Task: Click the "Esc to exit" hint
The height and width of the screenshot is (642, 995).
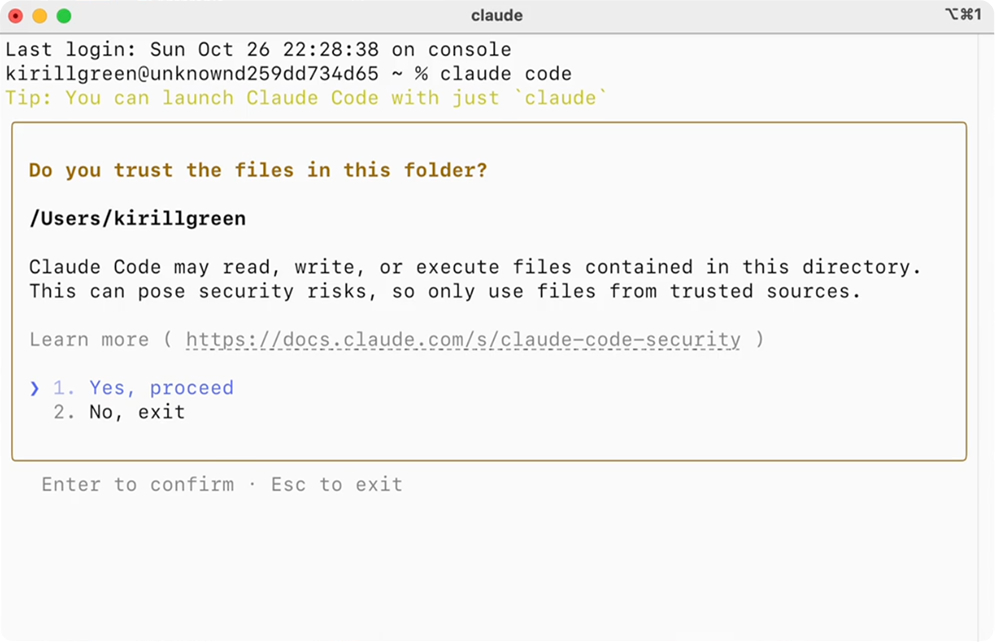Action: [337, 485]
